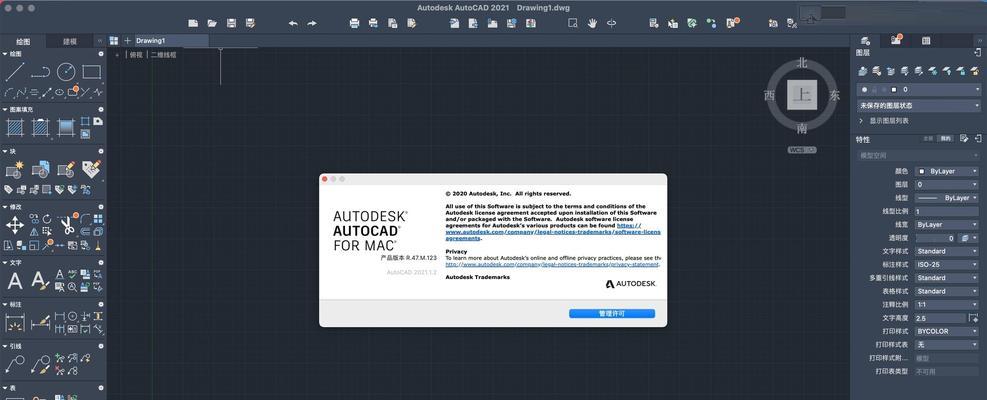Screen dimensions: 987x400
Task: Click the color swatch in 颜色 ByLayer row
Action: (x=923, y=171)
